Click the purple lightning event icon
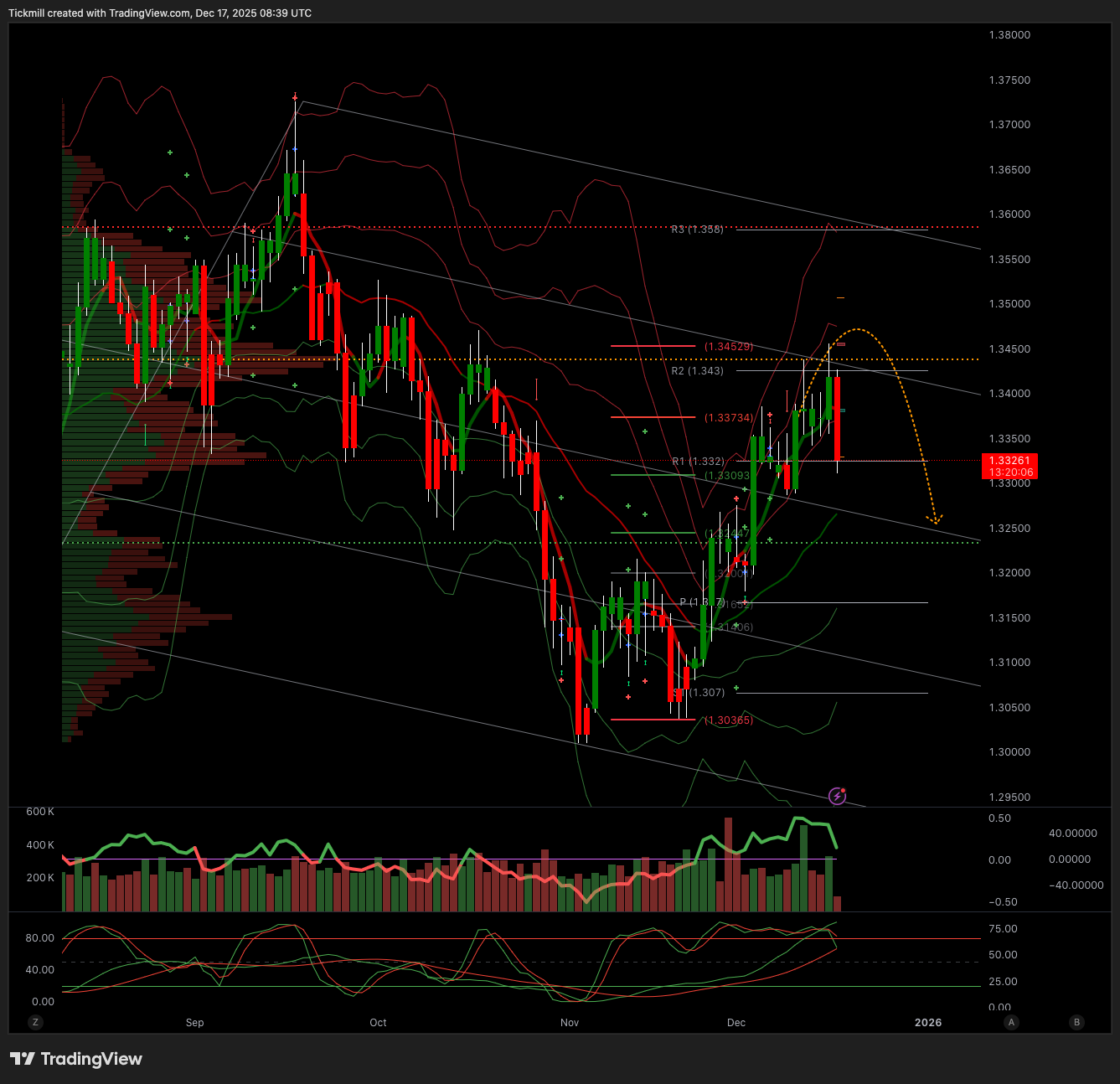This screenshot has width=1120, height=1084. pyautogui.click(x=837, y=796)
